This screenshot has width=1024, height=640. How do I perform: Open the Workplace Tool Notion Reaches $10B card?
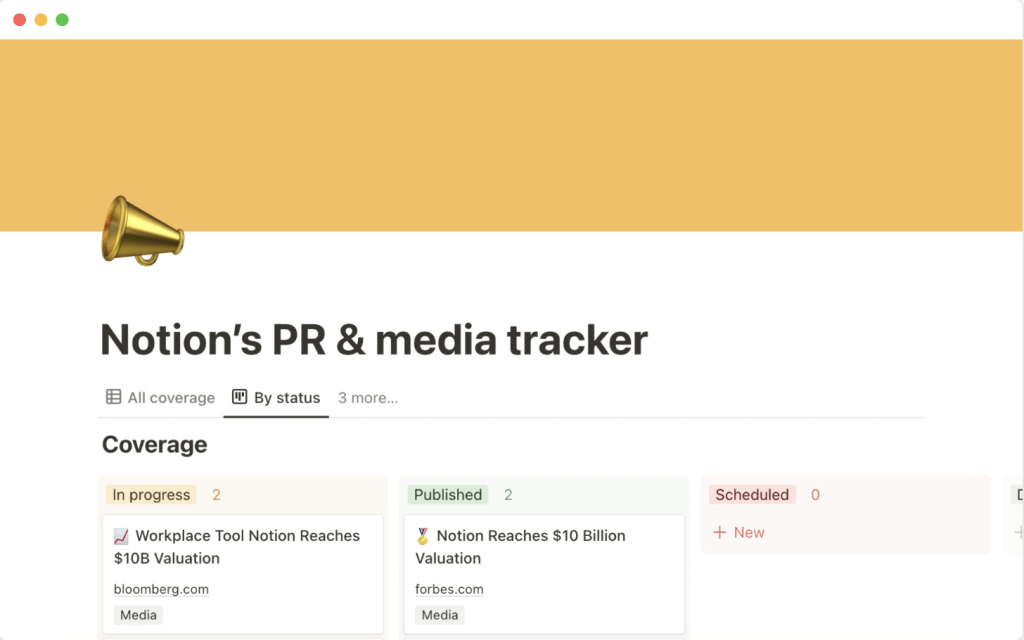point(247,547)
